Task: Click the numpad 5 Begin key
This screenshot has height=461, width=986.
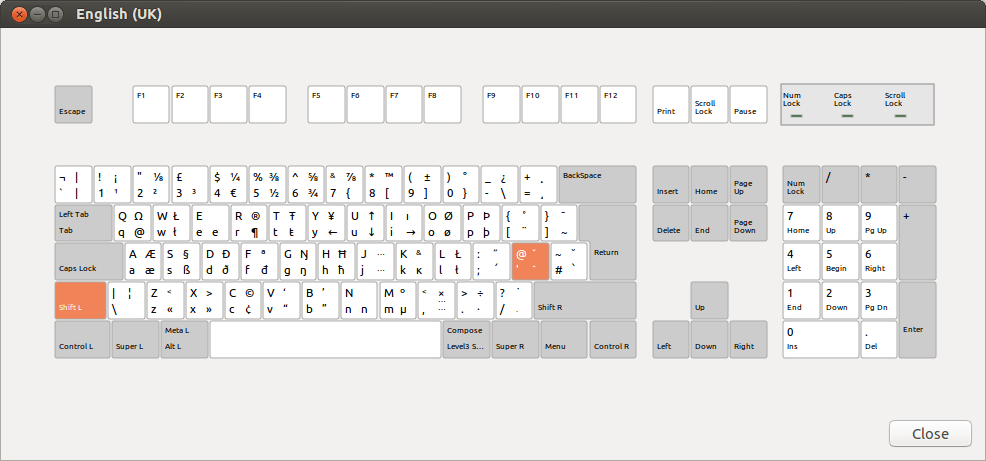Action: point(840,262)
